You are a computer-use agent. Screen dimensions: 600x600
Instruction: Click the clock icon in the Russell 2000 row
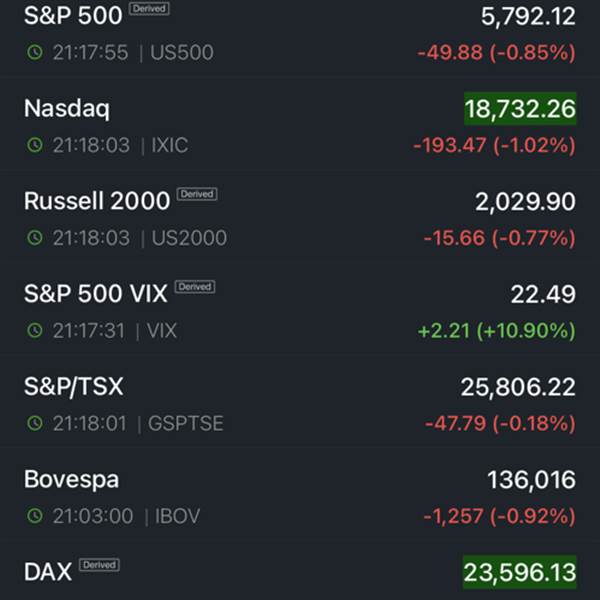point(35,238)
